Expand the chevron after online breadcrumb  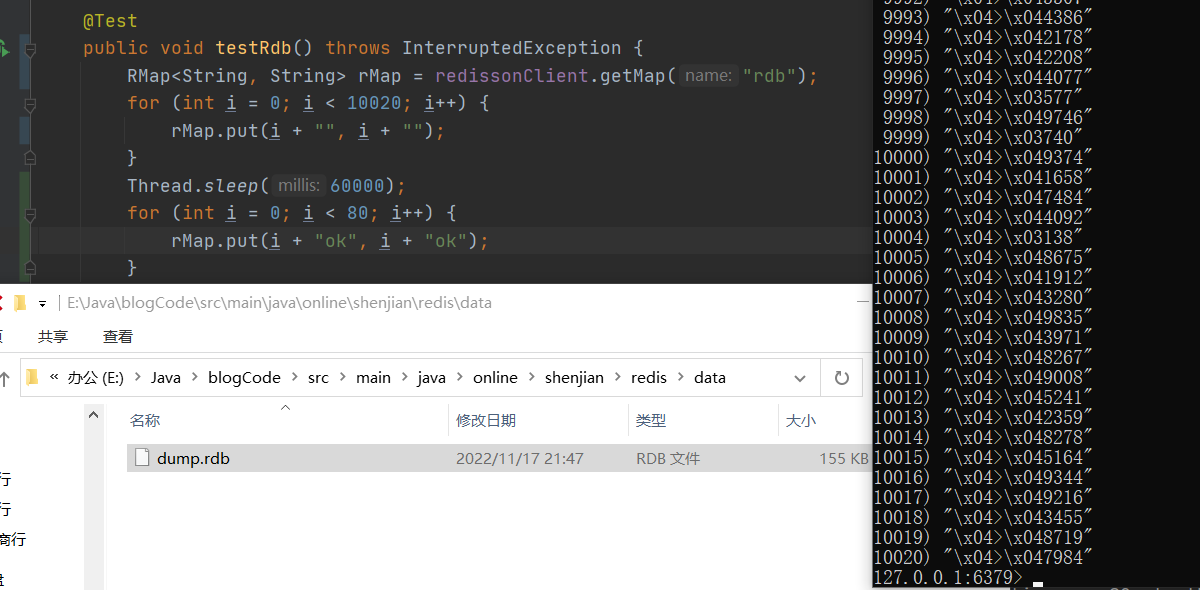point(532,377)
